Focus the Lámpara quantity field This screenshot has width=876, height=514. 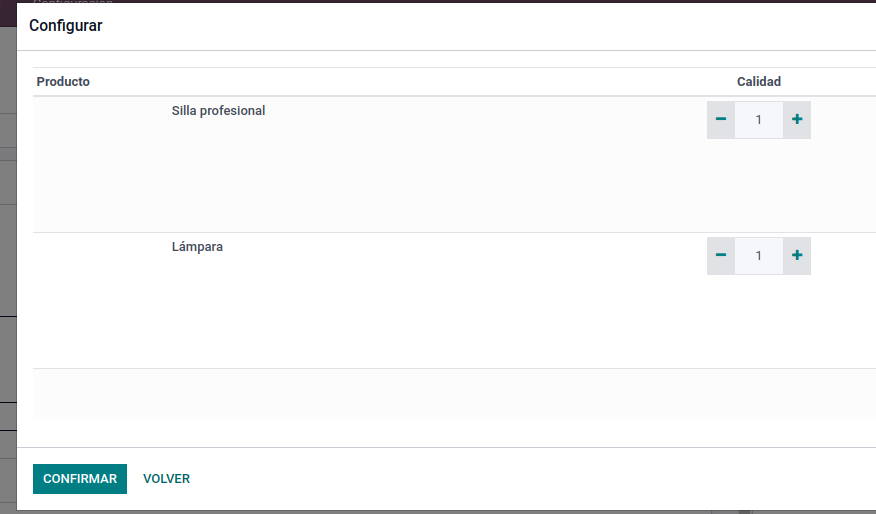tap(759, 256)
